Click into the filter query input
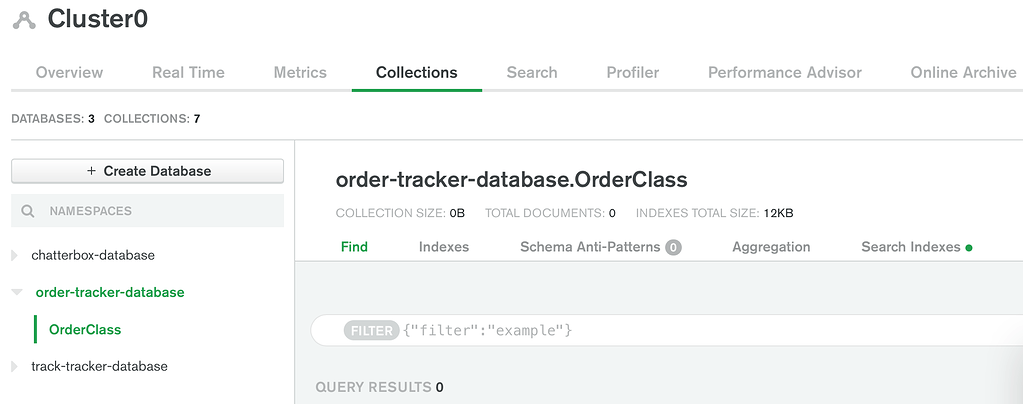This screenshot has height=404, width=1023. pyautogui.click(x=700, y=330)
